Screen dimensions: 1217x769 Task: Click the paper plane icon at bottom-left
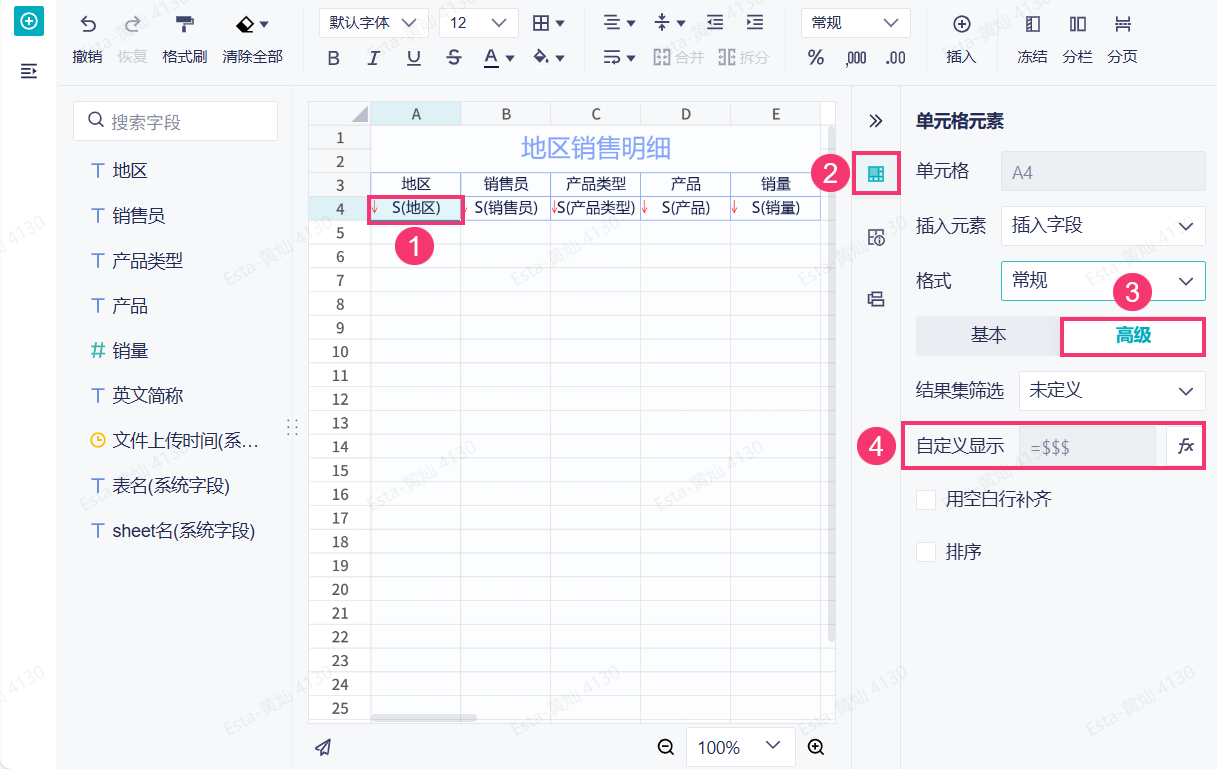click(x=323, y=747)
